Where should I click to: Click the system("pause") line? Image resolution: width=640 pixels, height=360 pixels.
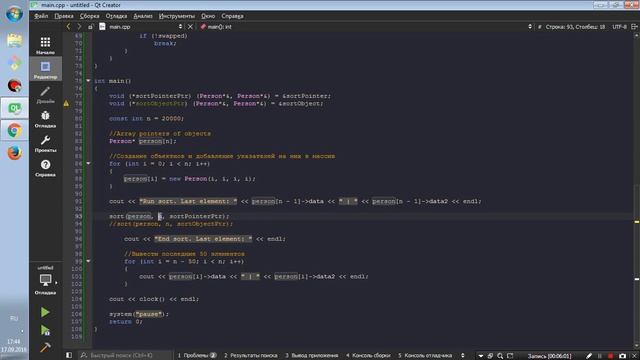138,314
